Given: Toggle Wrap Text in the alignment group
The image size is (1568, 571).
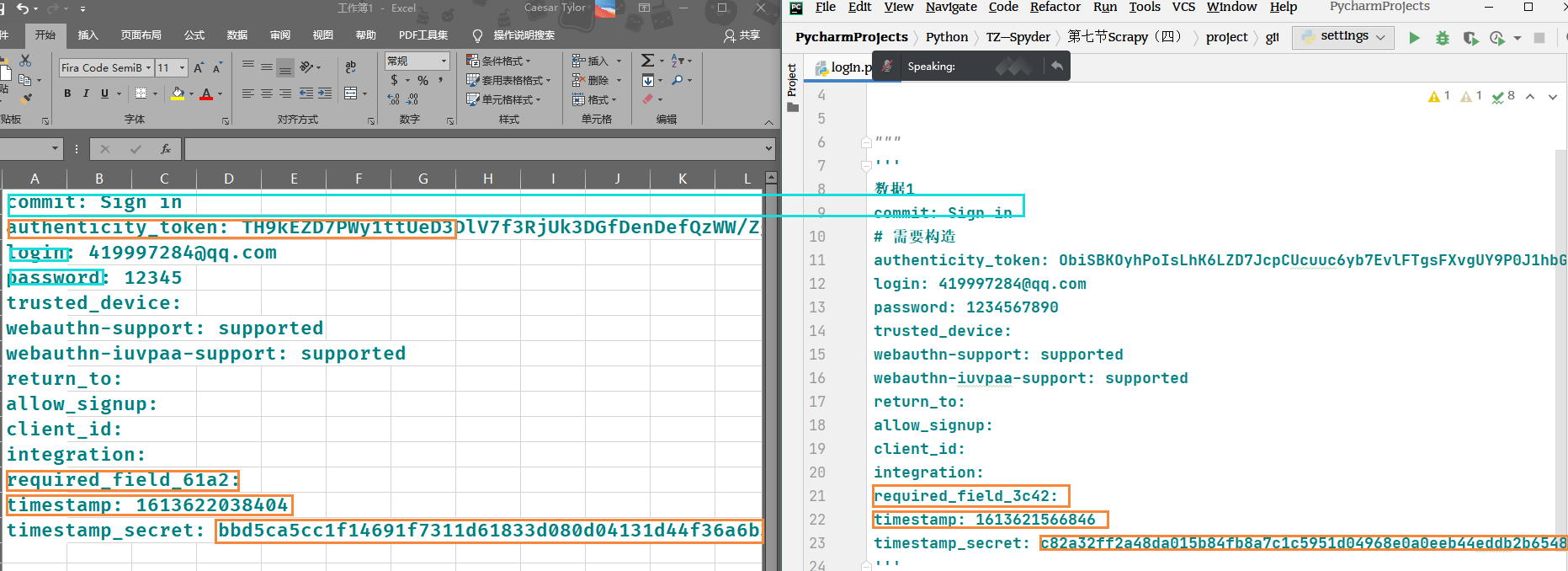Looking at the screenshot, I should (351, 67).
